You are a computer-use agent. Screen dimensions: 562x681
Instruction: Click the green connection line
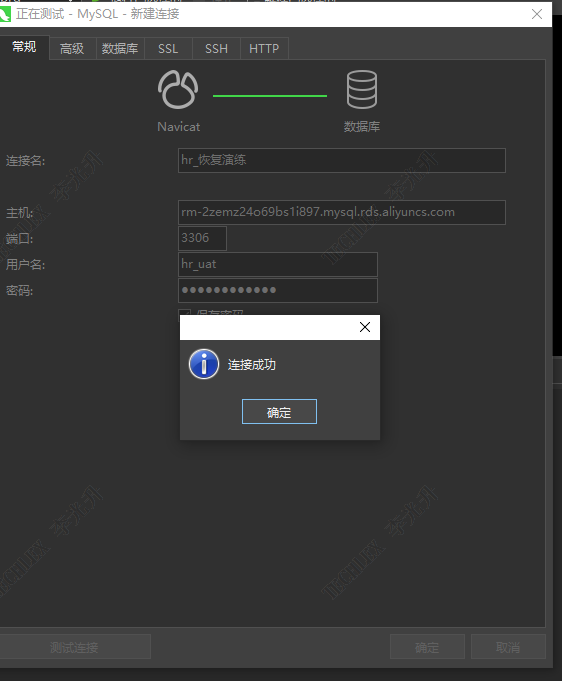coord(270,96)
